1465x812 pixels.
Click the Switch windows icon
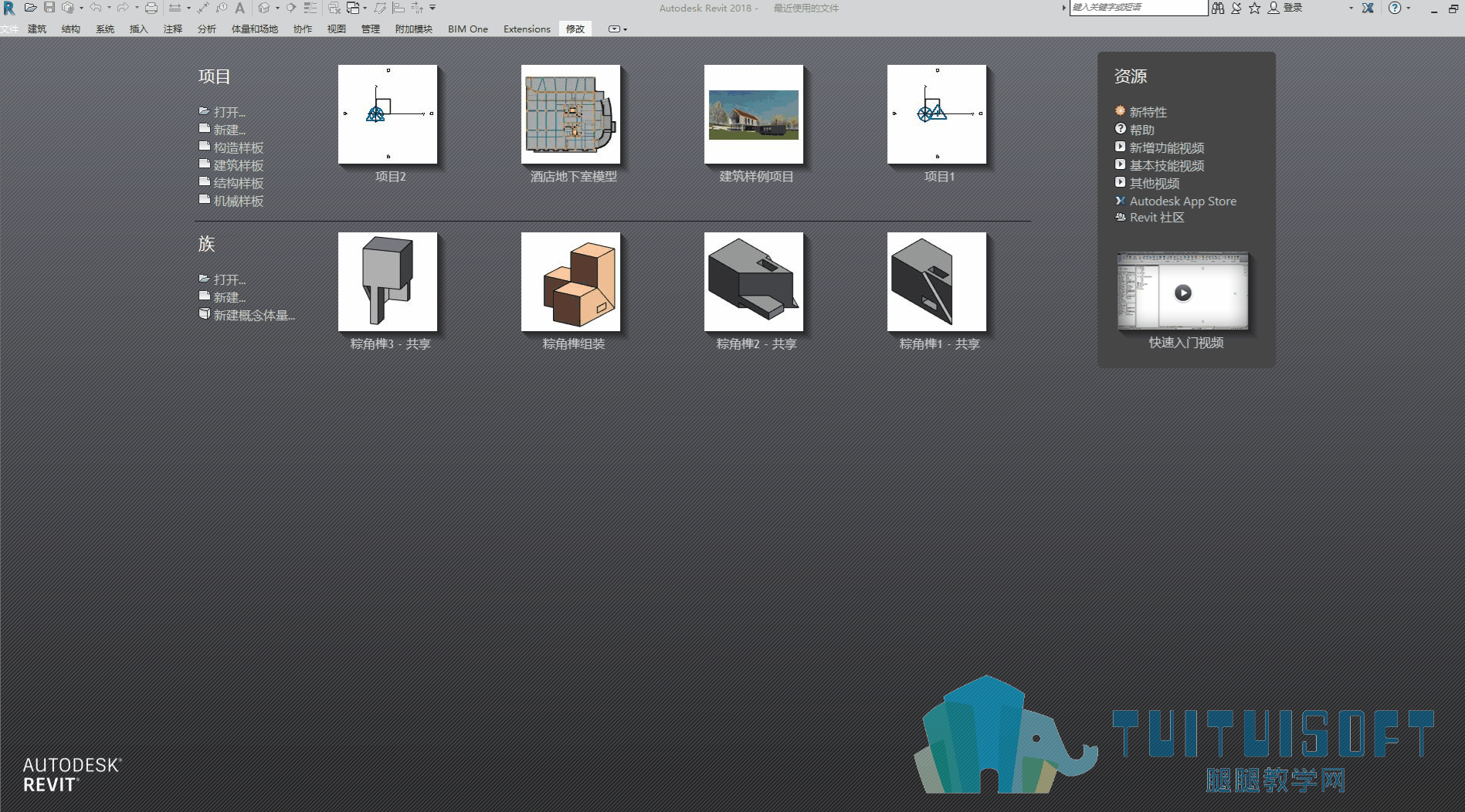[x=353, y=8]
